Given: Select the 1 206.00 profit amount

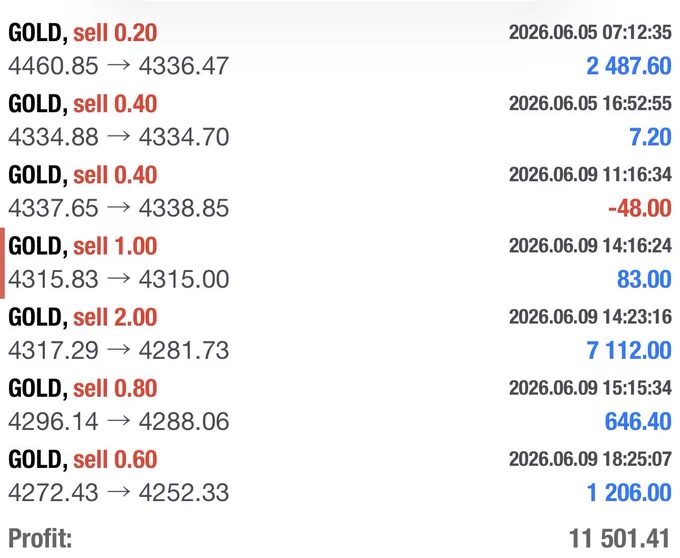Looking at the screenshot, I should [x=629, y=493].
